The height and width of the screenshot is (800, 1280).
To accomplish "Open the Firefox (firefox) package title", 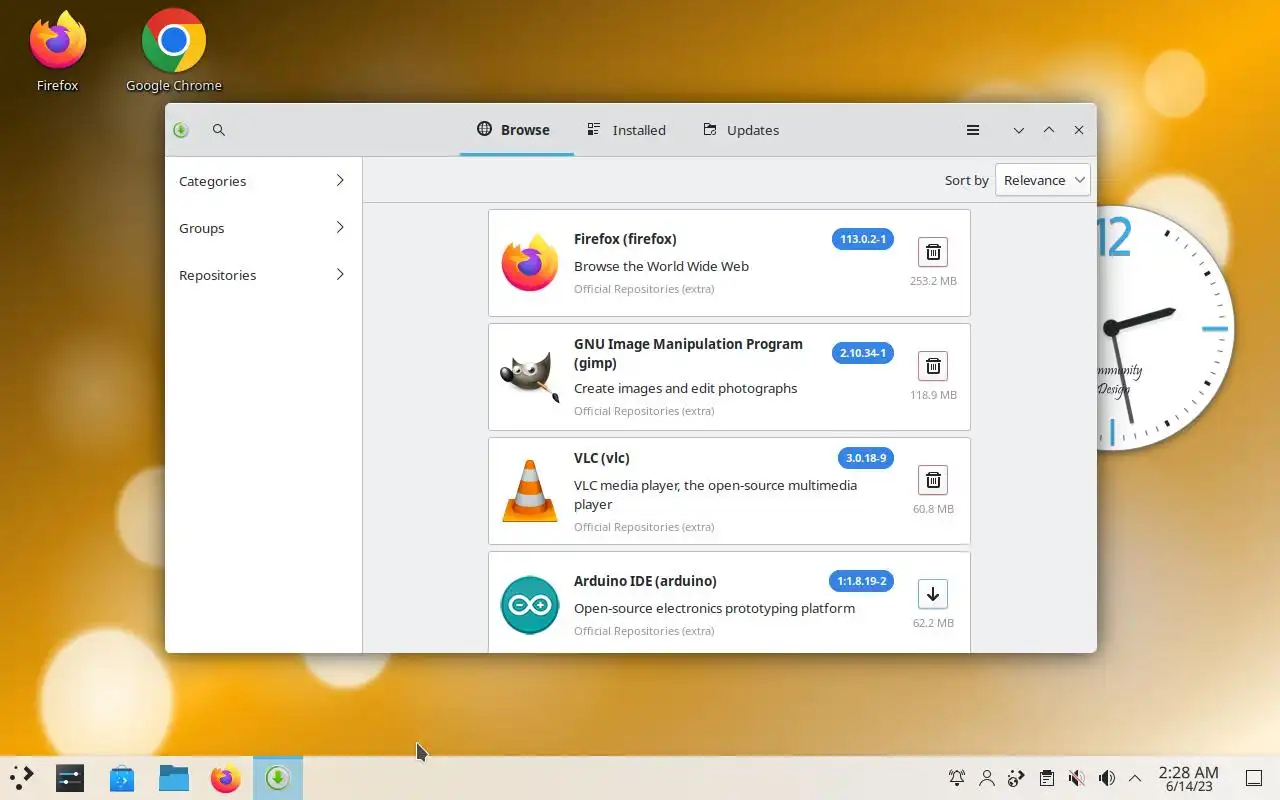I will [625, 239].
